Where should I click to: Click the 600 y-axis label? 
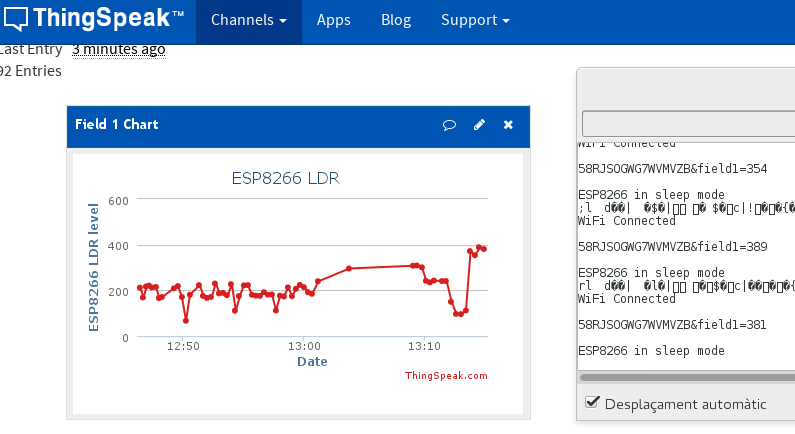point(118,201)
